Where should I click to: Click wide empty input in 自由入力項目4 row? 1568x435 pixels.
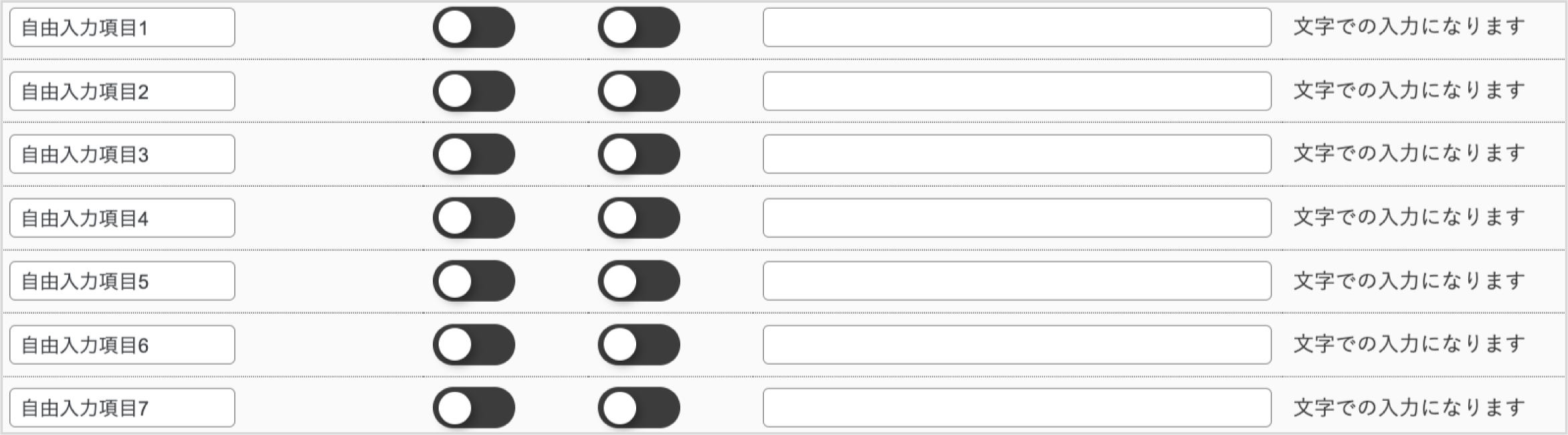(x=1017, y=217)
